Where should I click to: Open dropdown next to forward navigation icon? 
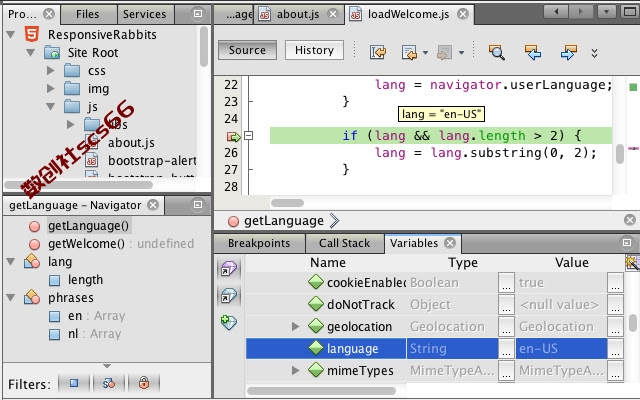tap(461, 53)
